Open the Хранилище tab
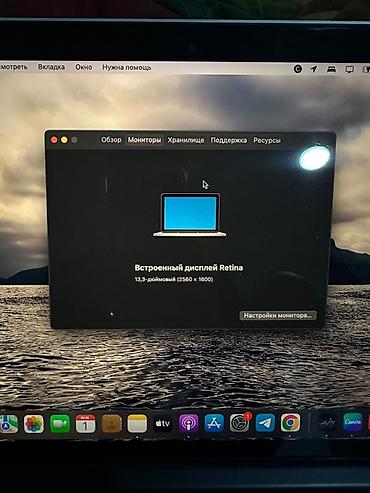The height and width of the screenshot is (493, 370). pyautogui.click(x=186, y=140)
